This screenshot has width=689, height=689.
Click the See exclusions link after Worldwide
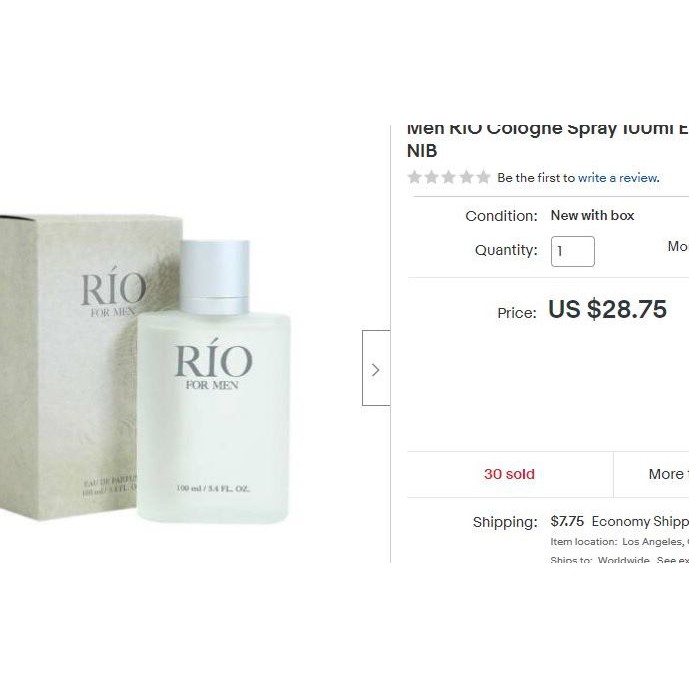[x=673, y=559]
